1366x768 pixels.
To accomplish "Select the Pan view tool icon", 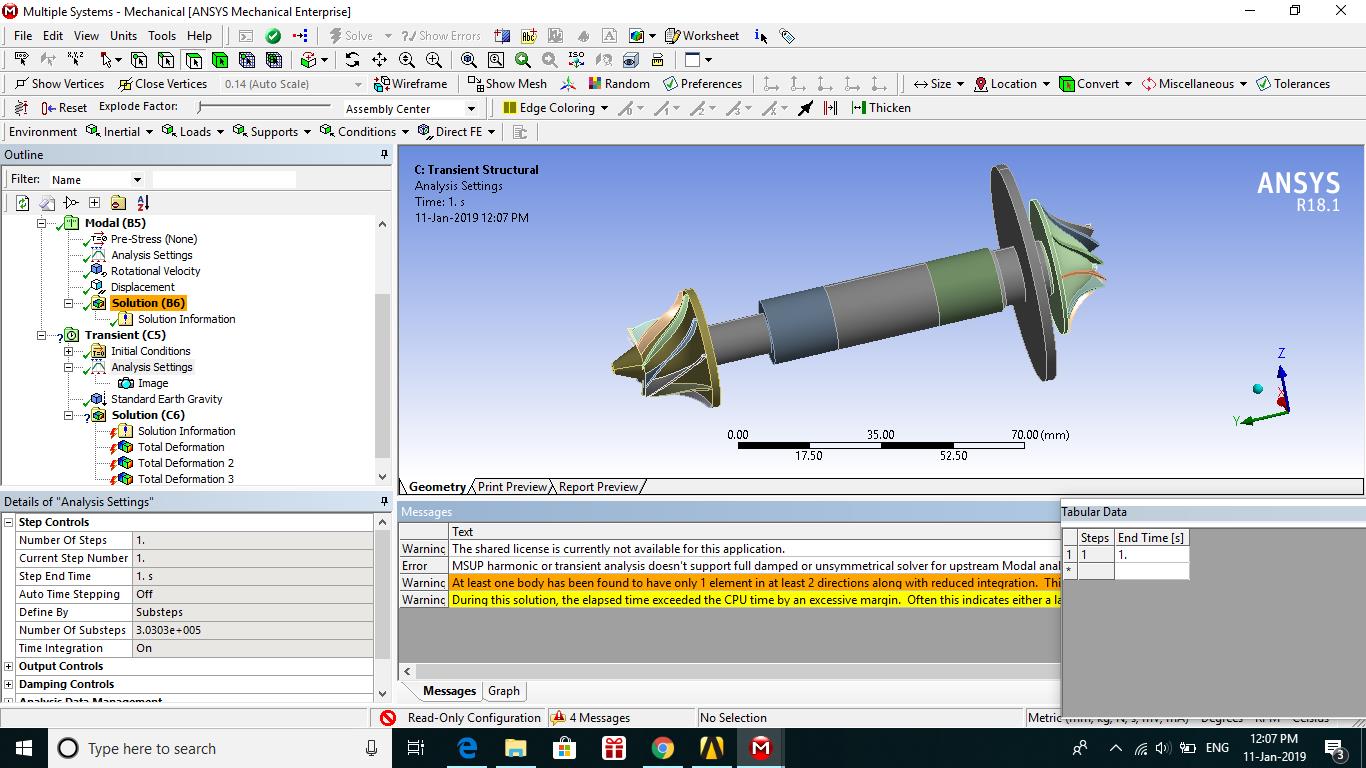I will [x=379, y=60].
